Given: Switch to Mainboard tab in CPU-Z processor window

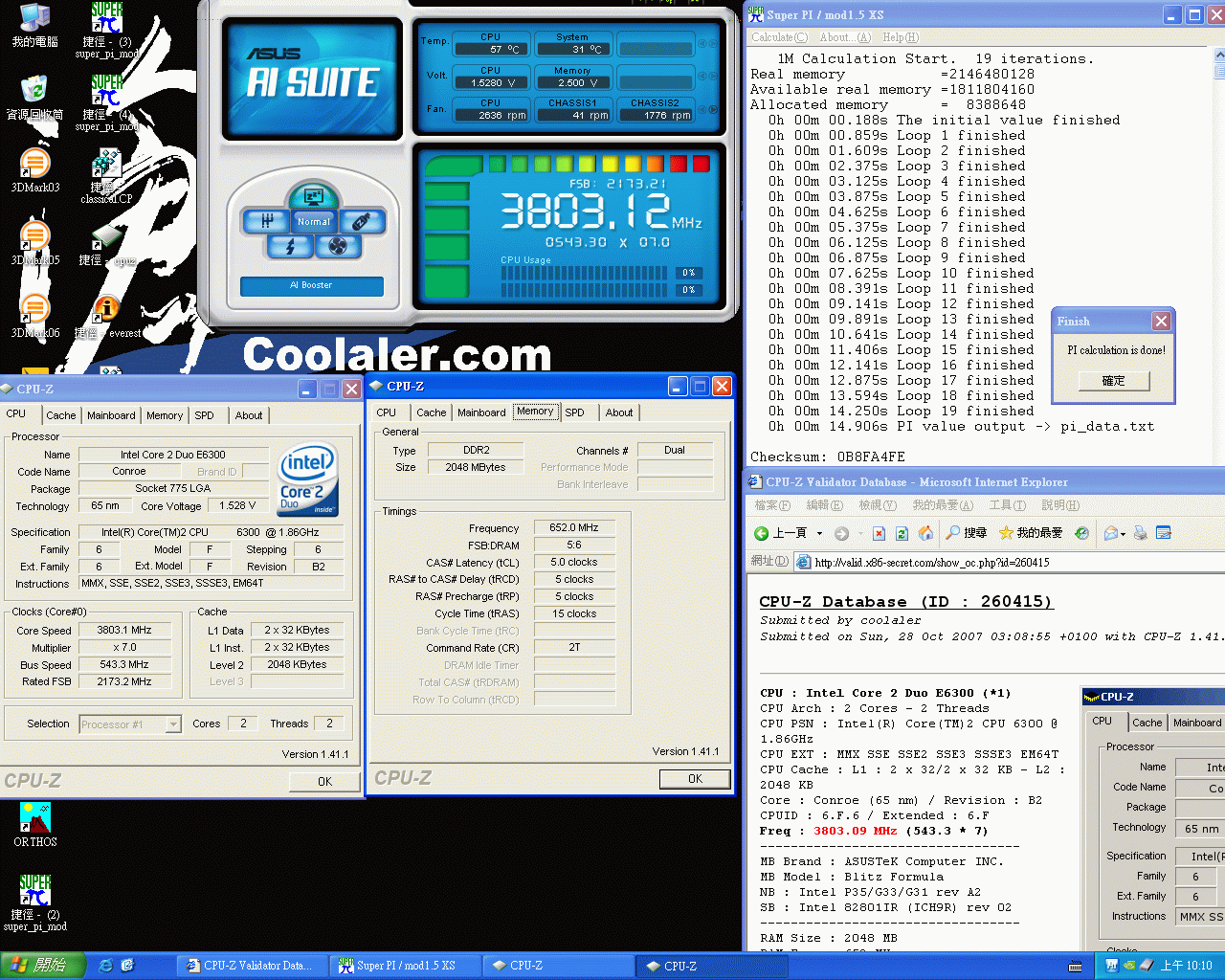Looking at the screenshot, I should point(111,415).
